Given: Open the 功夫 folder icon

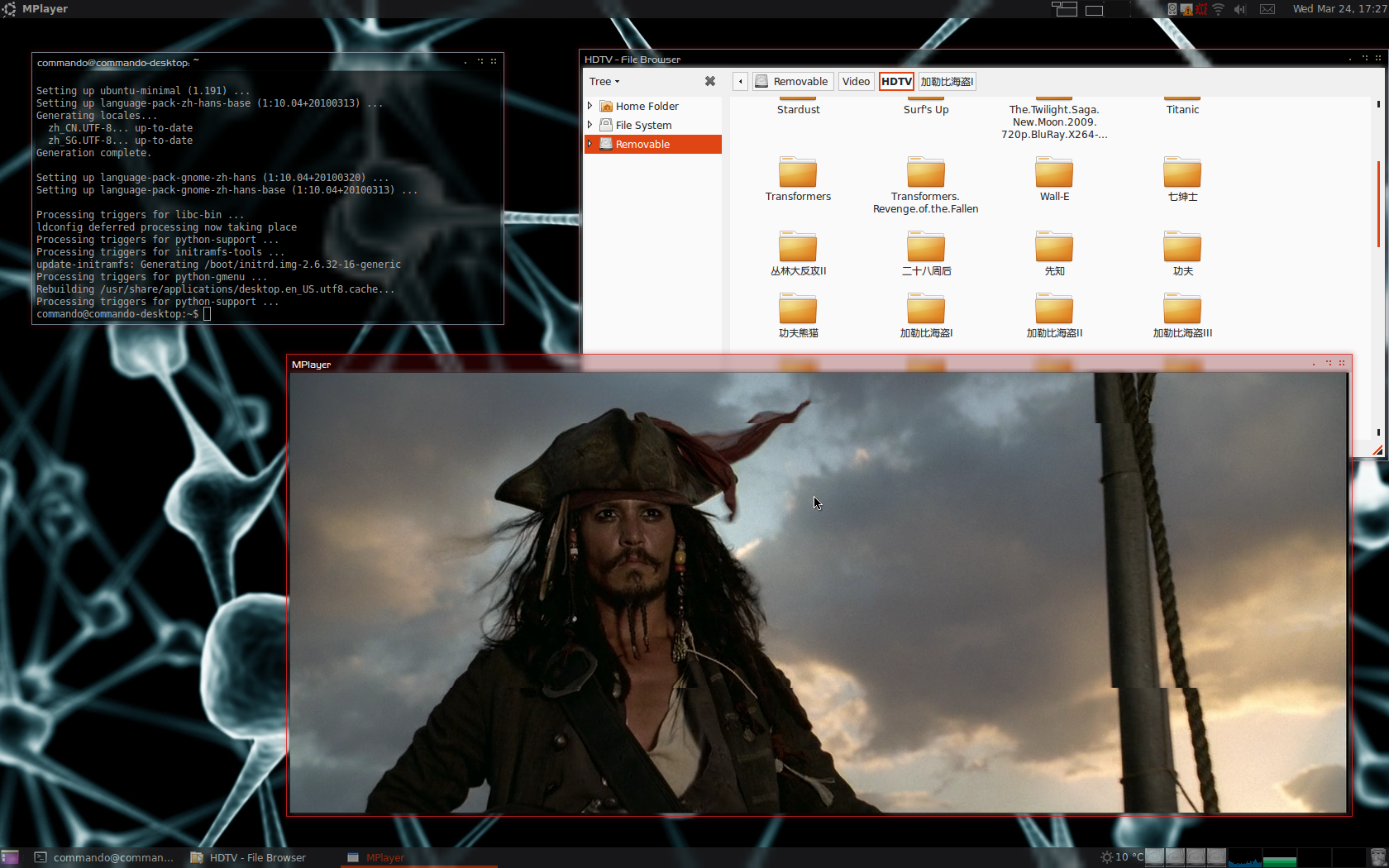Looking at the screenshot, I should tap(1182, 246).
